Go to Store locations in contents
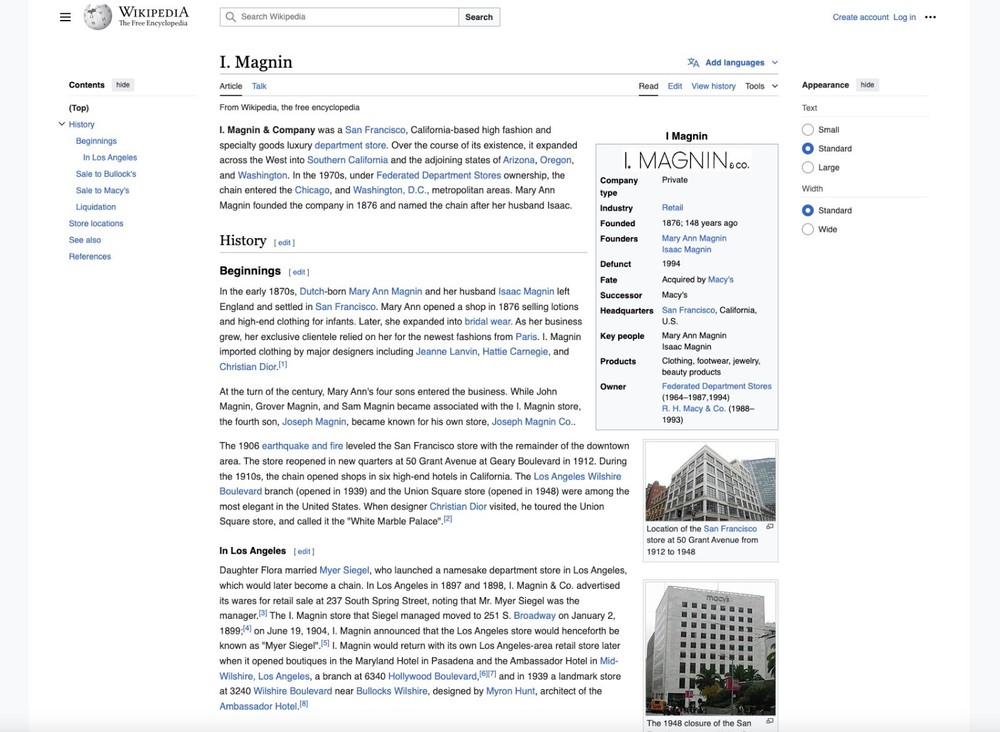This screenshot has height=732, width=1000. point(96,224)
